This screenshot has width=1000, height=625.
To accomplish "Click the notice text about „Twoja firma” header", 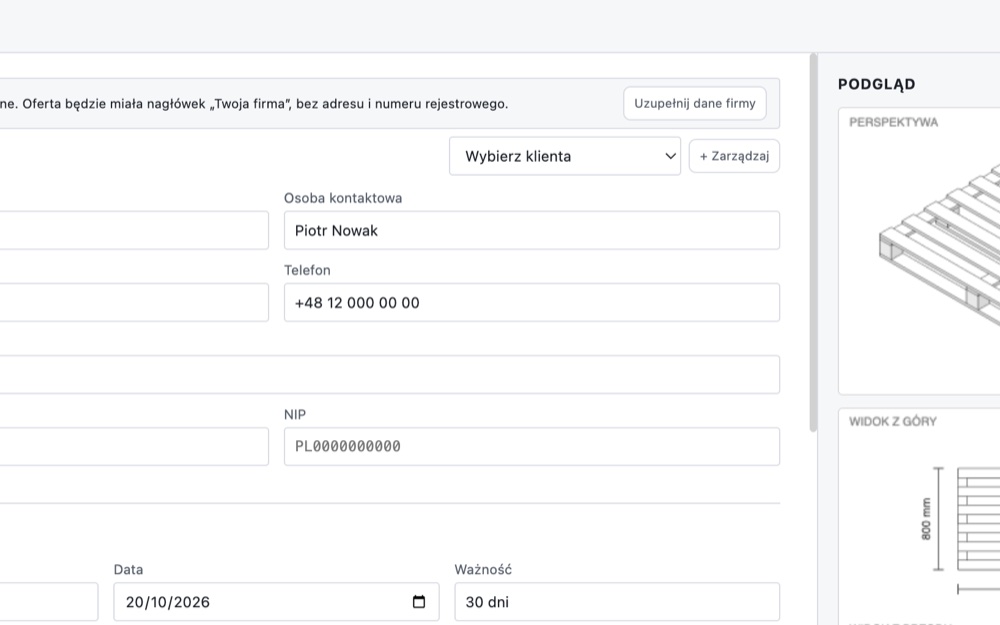I will 254,104.
